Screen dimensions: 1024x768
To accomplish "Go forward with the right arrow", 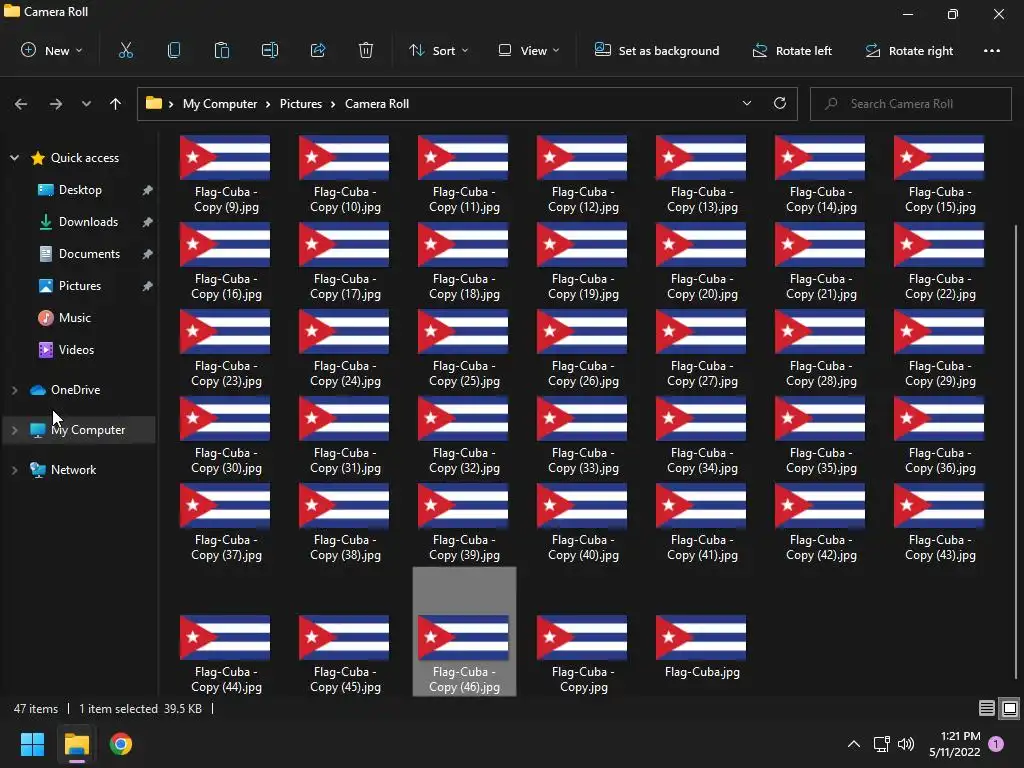I will click(56, 104).
